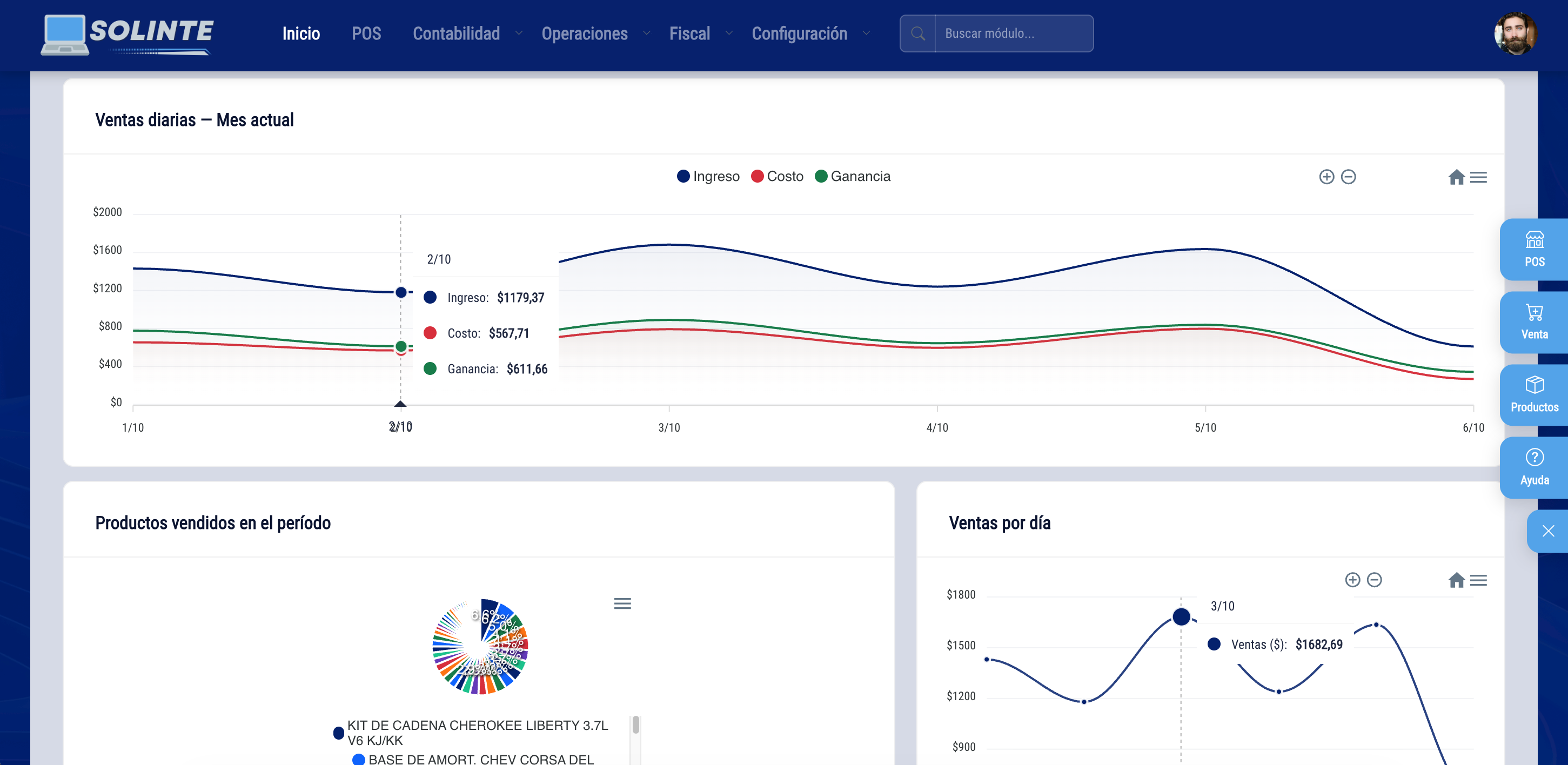
Task: Expand the Configuración dropdown menu
Action: click(811, 33)
